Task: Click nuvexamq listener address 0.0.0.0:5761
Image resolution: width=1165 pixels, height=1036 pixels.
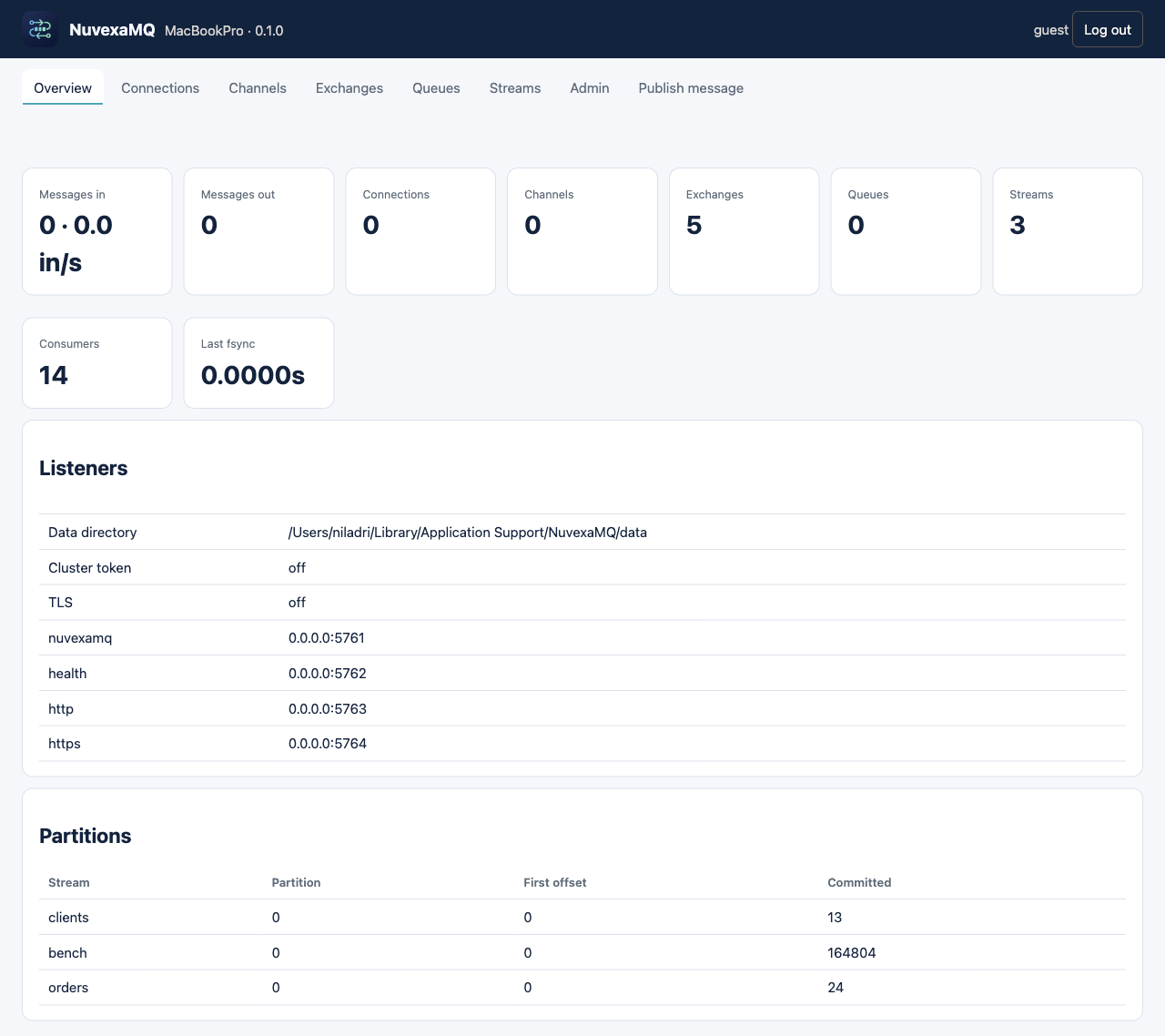Action: 327,638
